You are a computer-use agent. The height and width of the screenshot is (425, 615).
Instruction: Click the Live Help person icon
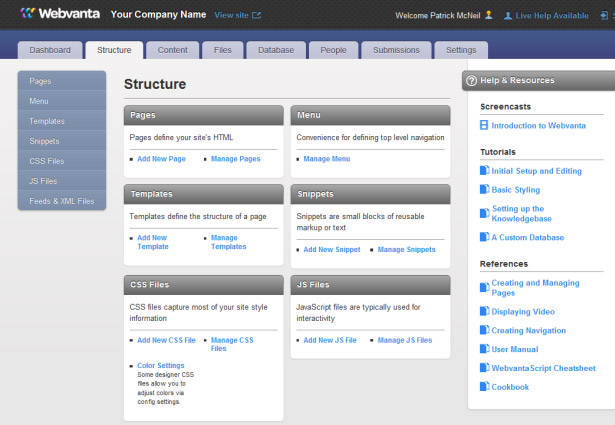point(508,16)
